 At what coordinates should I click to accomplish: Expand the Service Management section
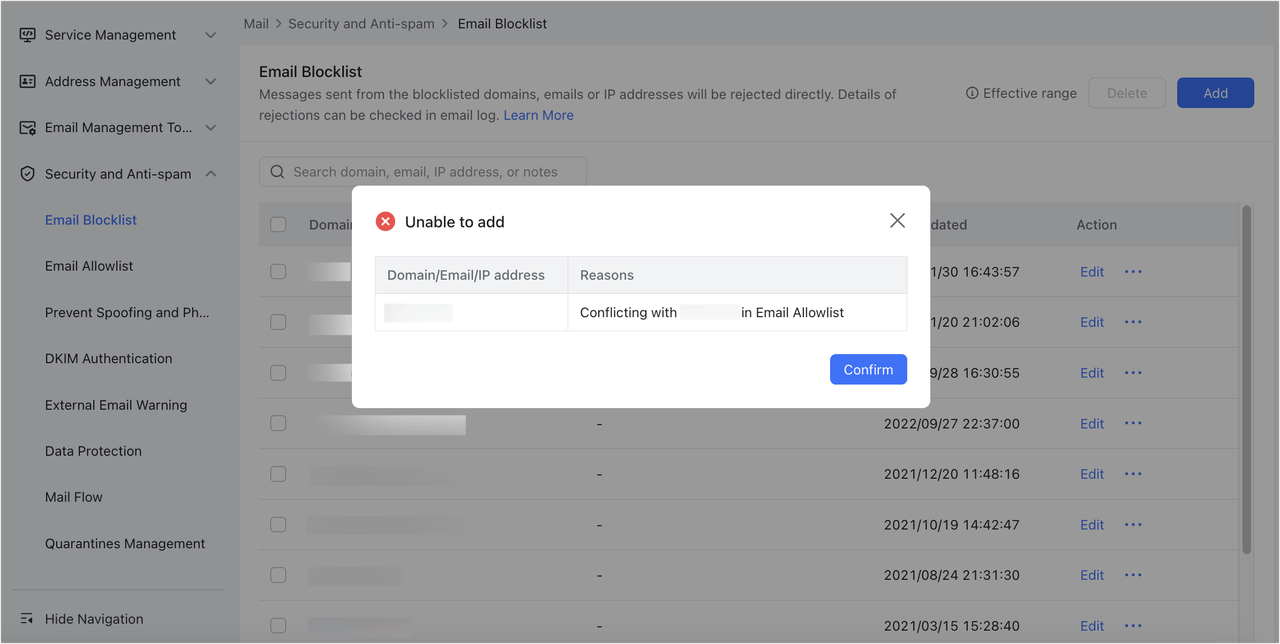[x=211, y=34]
